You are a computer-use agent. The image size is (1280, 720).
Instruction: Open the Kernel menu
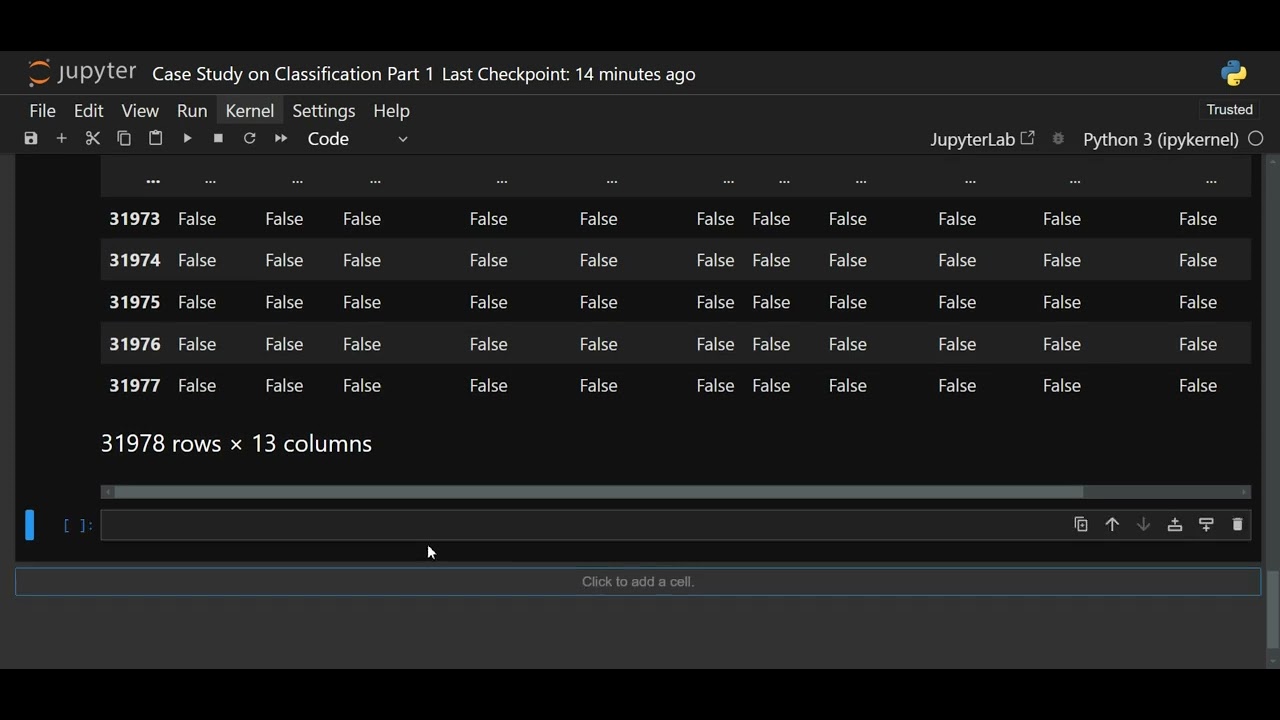point(249,111)
